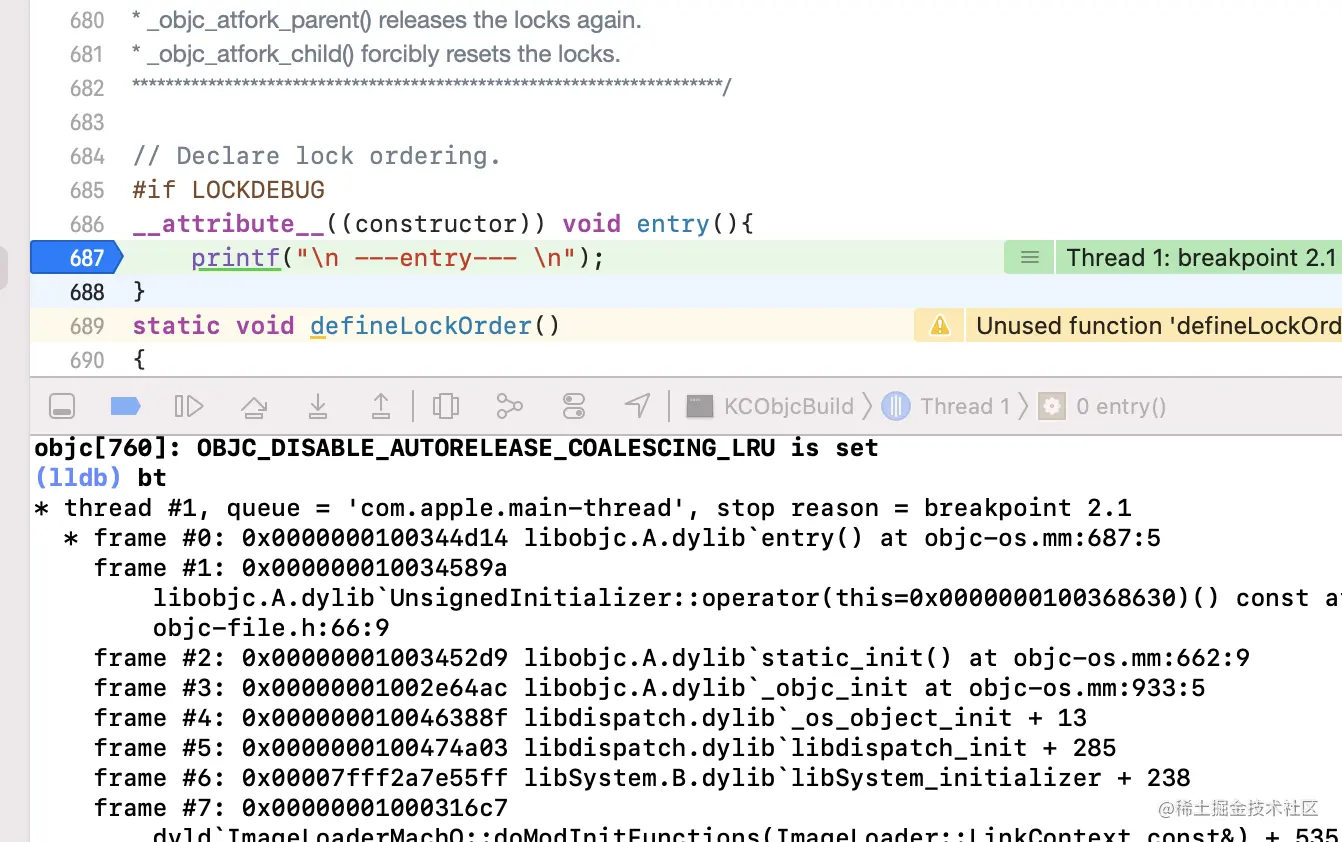
Task: Toggle the breakpoints activation arrow in the debug bar
Action: pos(125,406)
